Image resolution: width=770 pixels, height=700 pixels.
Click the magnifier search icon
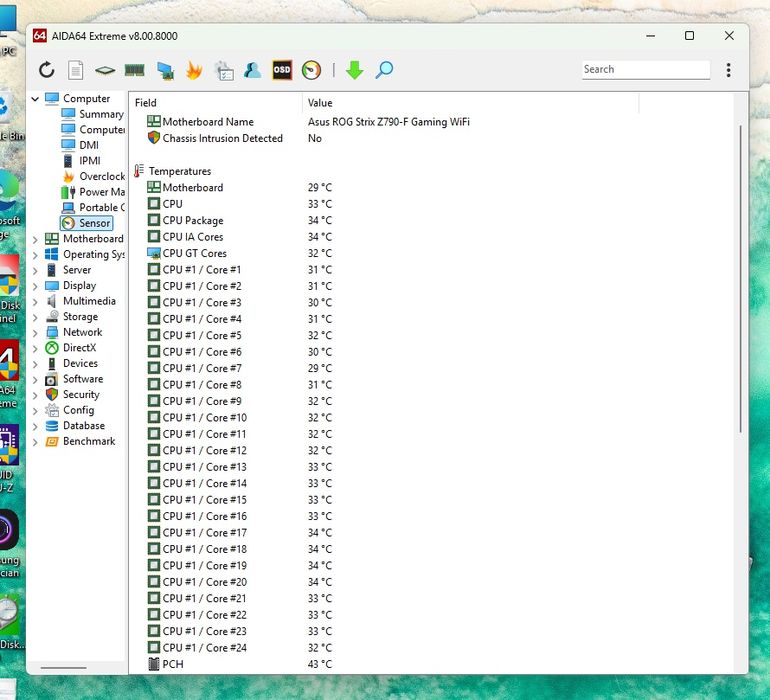coord(384,70)
